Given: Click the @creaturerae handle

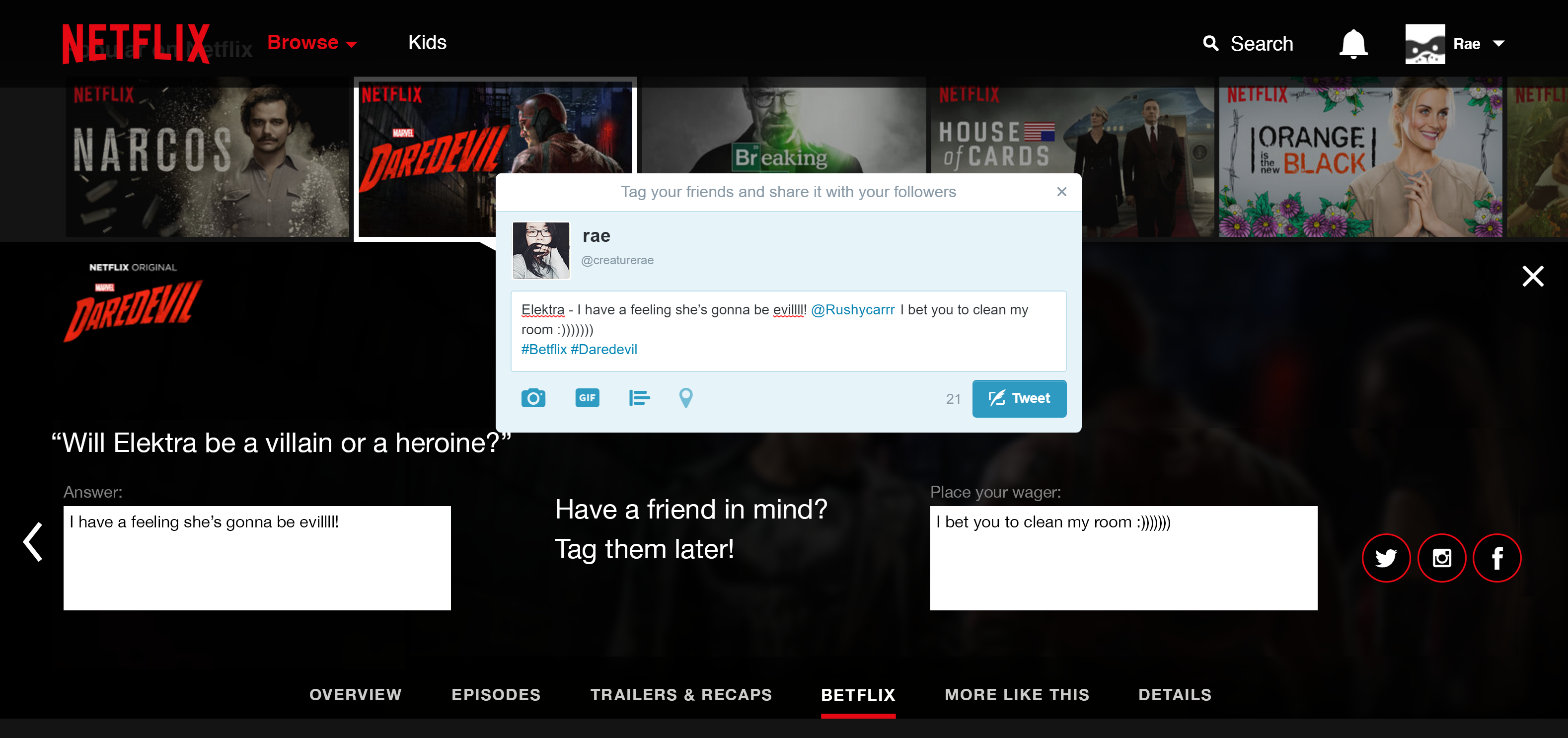Looking at the screenshot, I should (x=617, y=260).
